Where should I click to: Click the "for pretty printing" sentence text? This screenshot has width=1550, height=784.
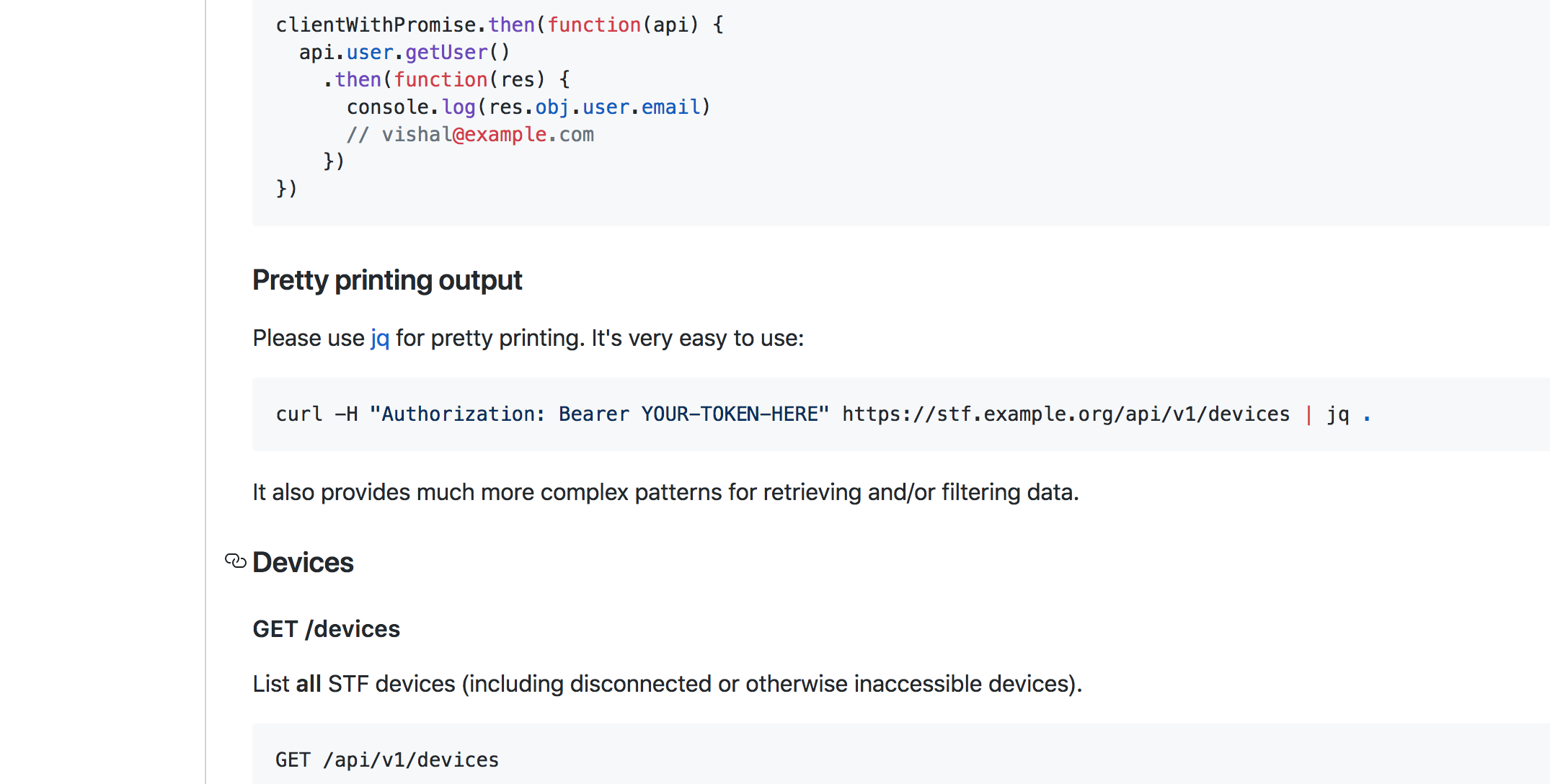[490, 338]
